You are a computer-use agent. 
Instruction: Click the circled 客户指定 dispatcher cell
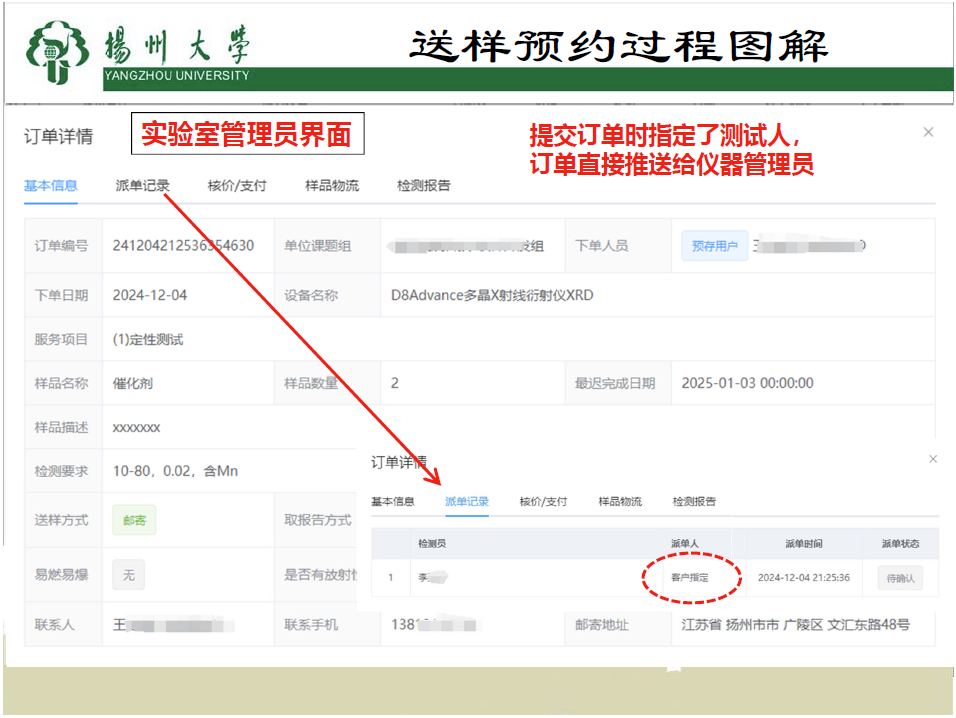(x=690, y=577)
